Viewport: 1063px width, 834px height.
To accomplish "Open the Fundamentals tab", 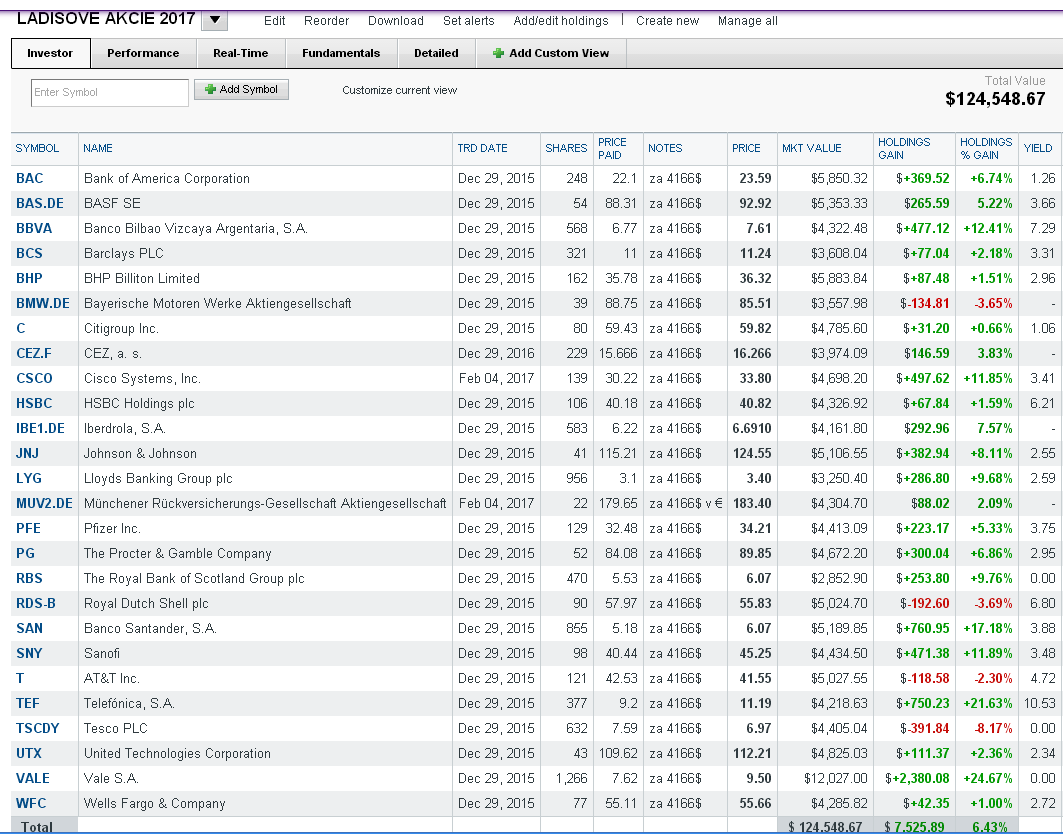I will [341, 53].
